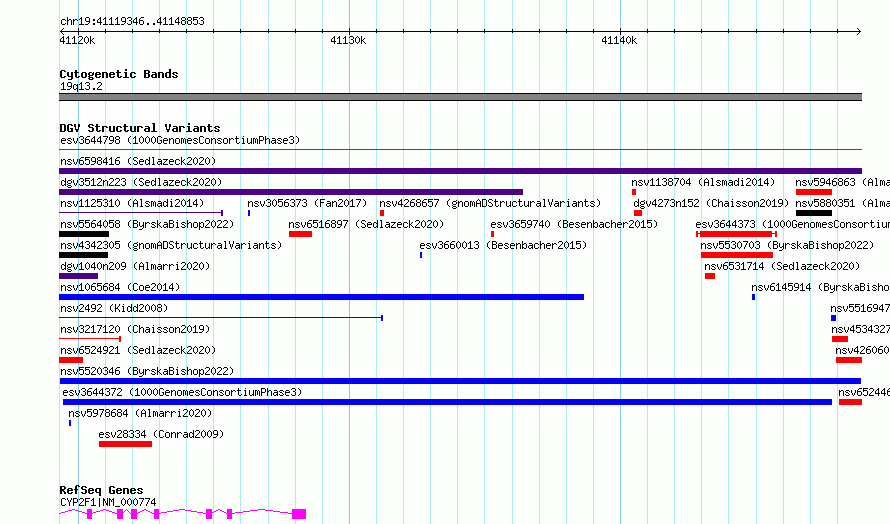Image resolution: width=890 pixels, height=524 pixels.
Task: Select the nsv2492 (Kidd2008) label
Action: pyautogui.click(x=114, y=308)
